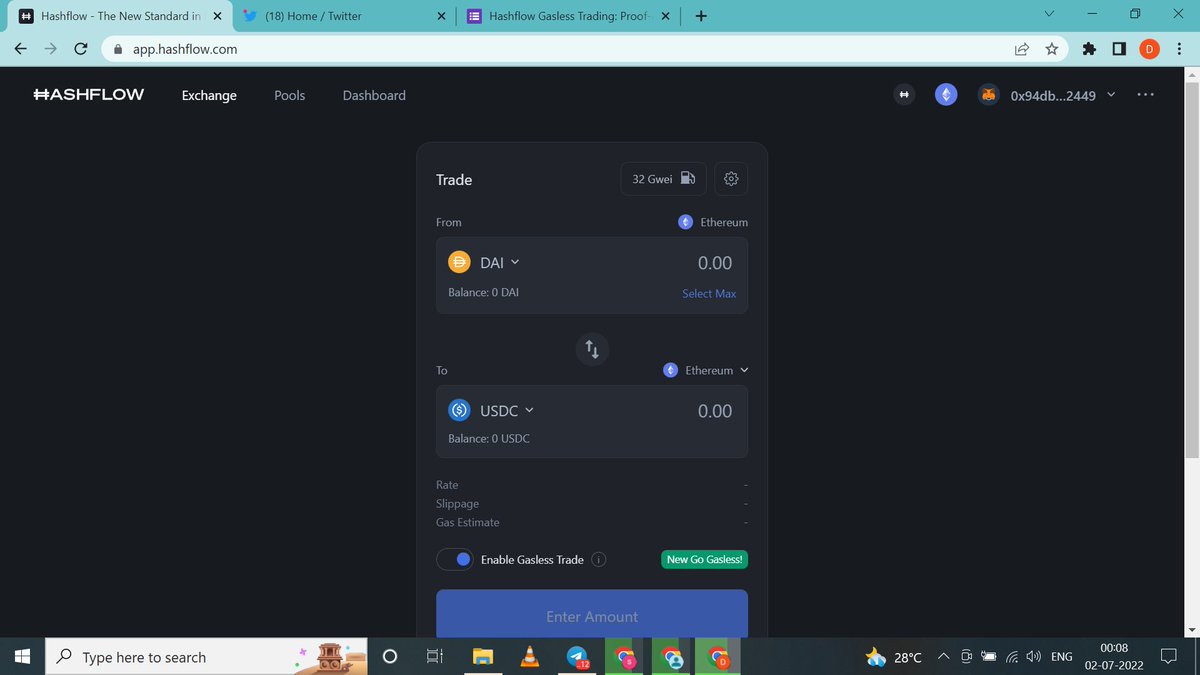
Task: Click the ENG language indicator
Action: point(1062,657)
